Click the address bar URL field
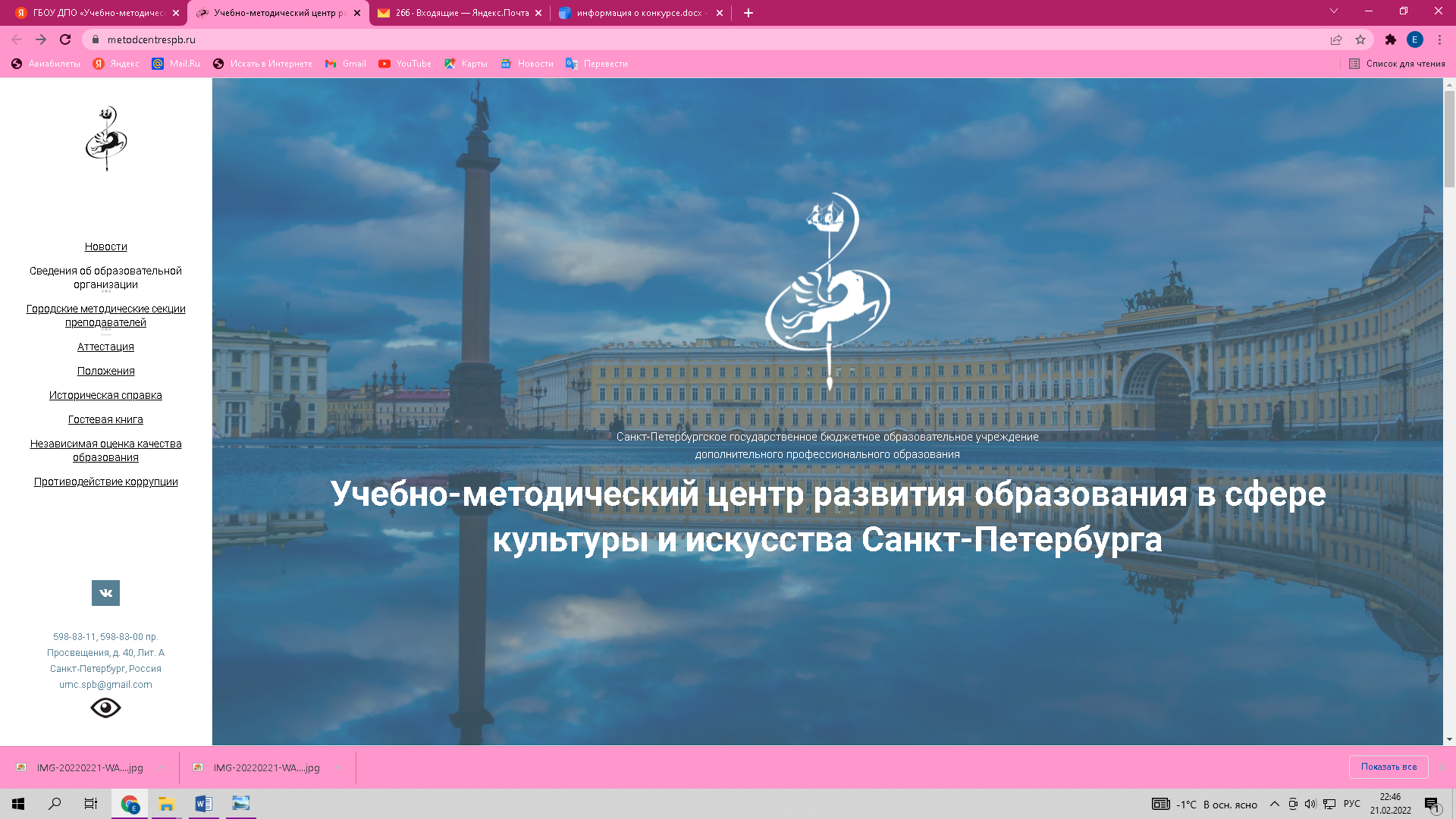 point(713,39)
